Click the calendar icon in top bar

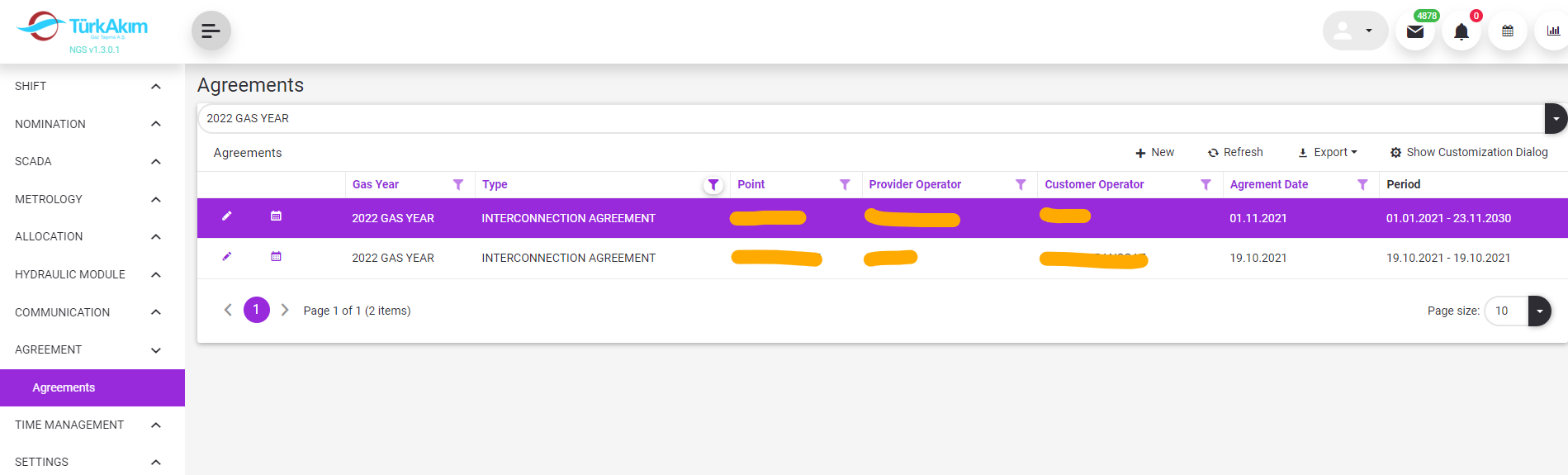coord(1507,31)
